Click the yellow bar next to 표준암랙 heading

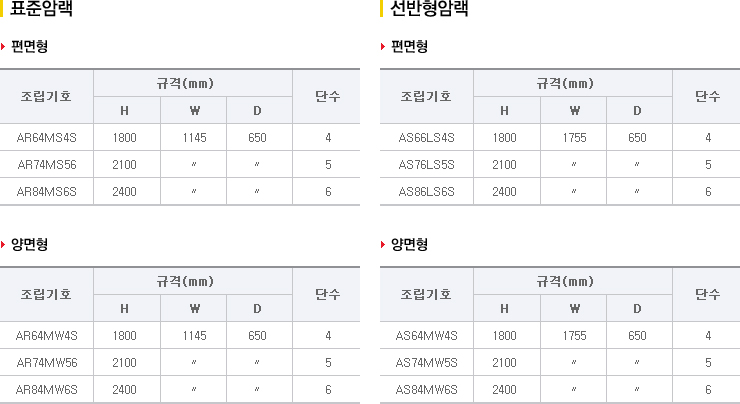click(x=1, y=8)
